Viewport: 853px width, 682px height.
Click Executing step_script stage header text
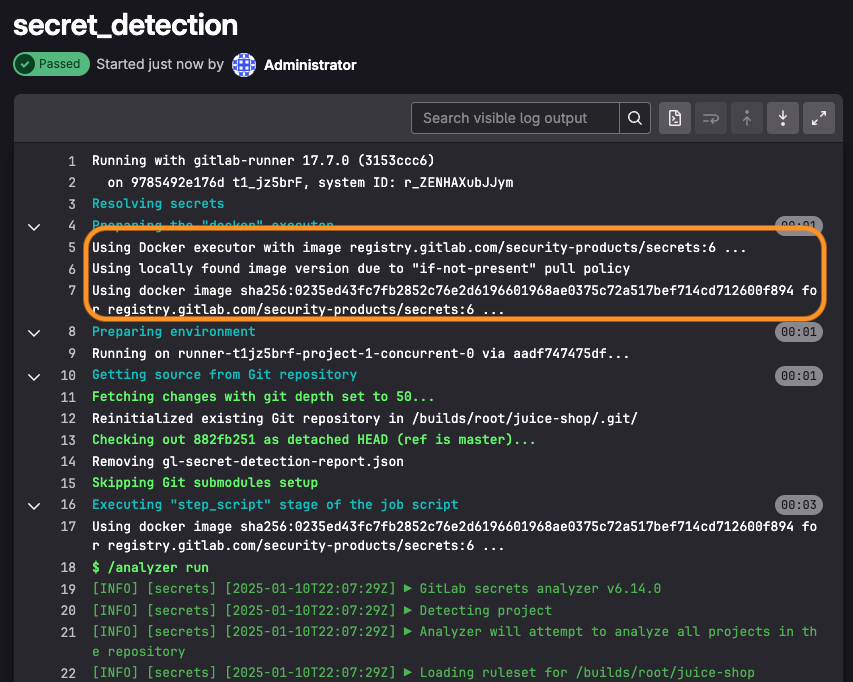pos(275,505)
